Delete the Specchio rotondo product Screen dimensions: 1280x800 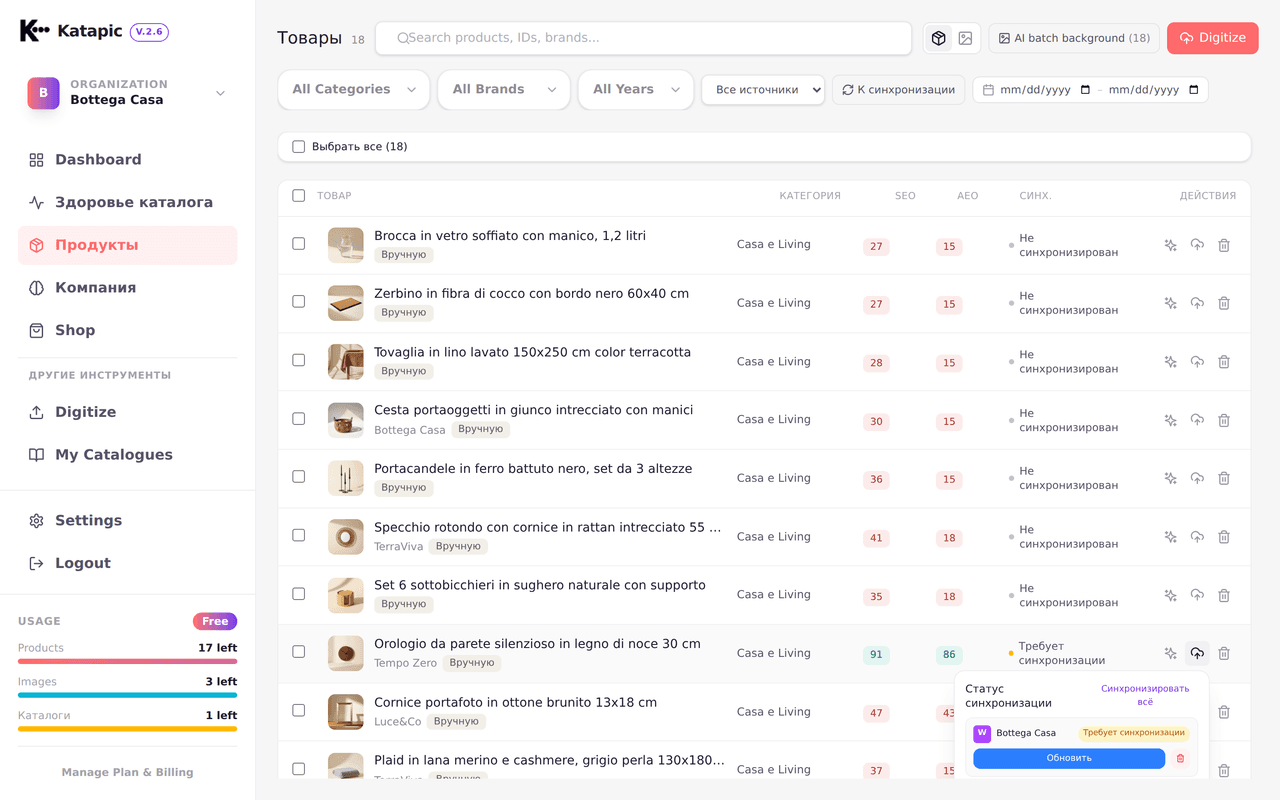1224,537
